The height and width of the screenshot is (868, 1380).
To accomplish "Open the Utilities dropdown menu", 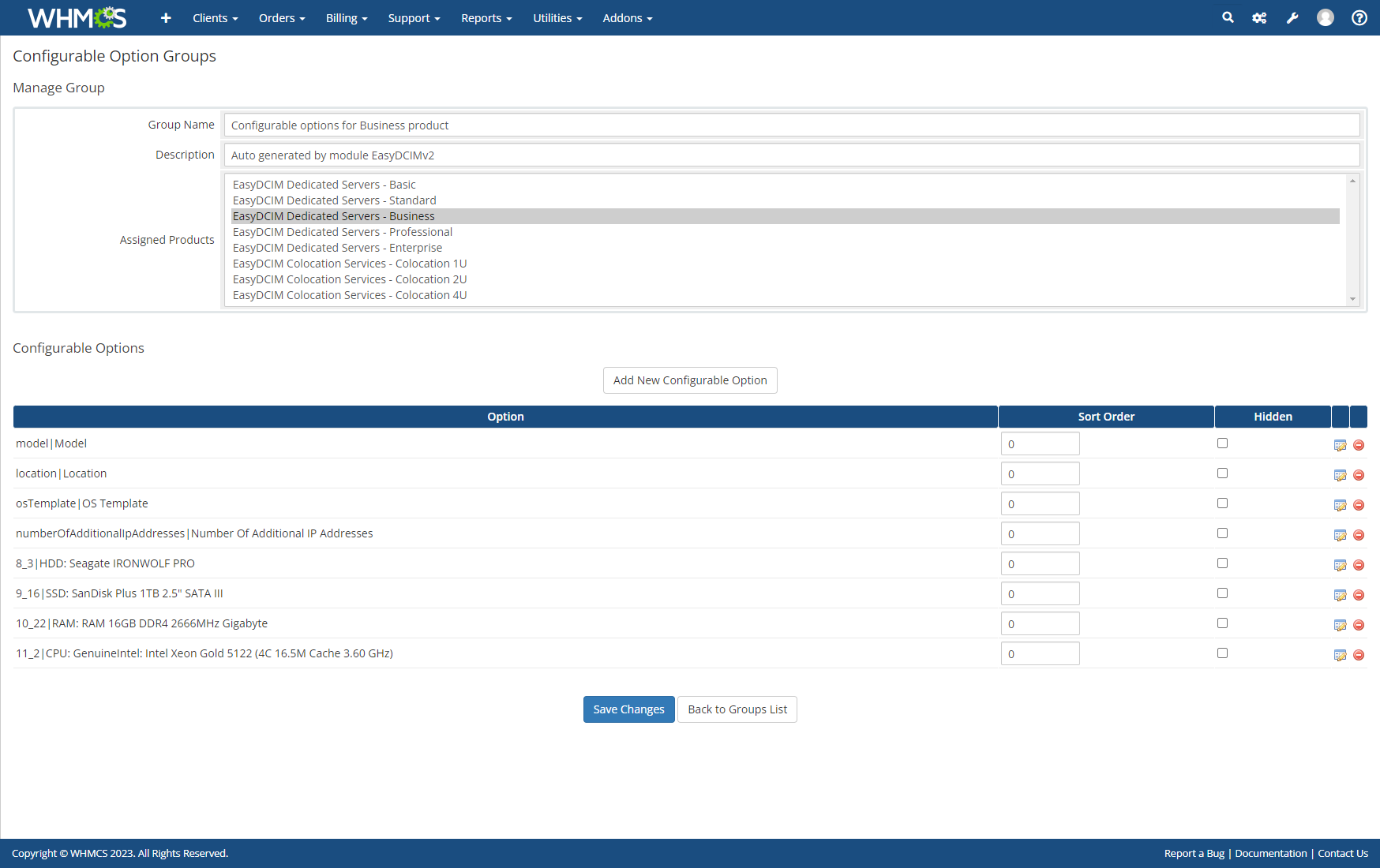I will 557,18.
